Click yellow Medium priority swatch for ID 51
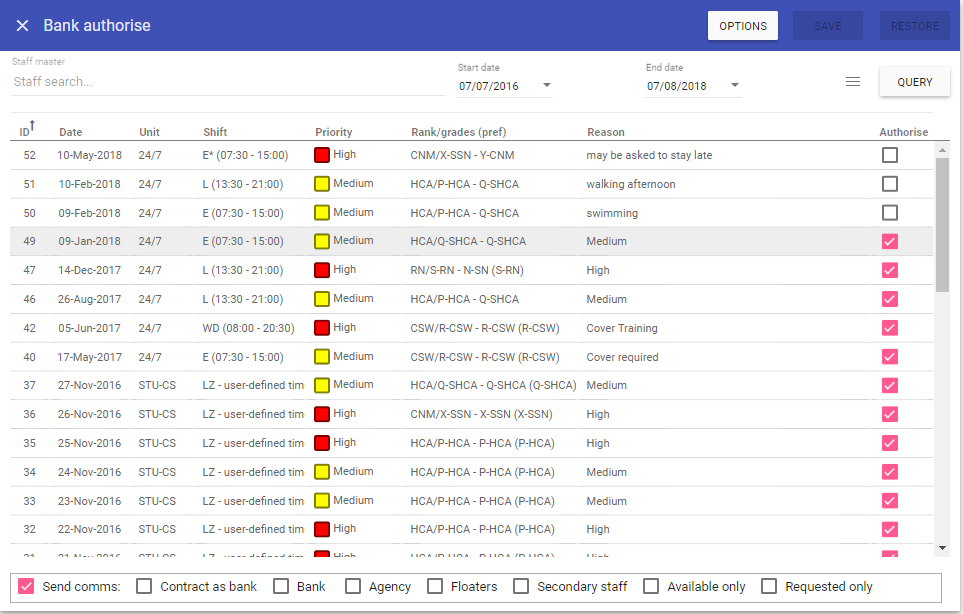Viewport: 963px width, 614px height. click(322, 184)
